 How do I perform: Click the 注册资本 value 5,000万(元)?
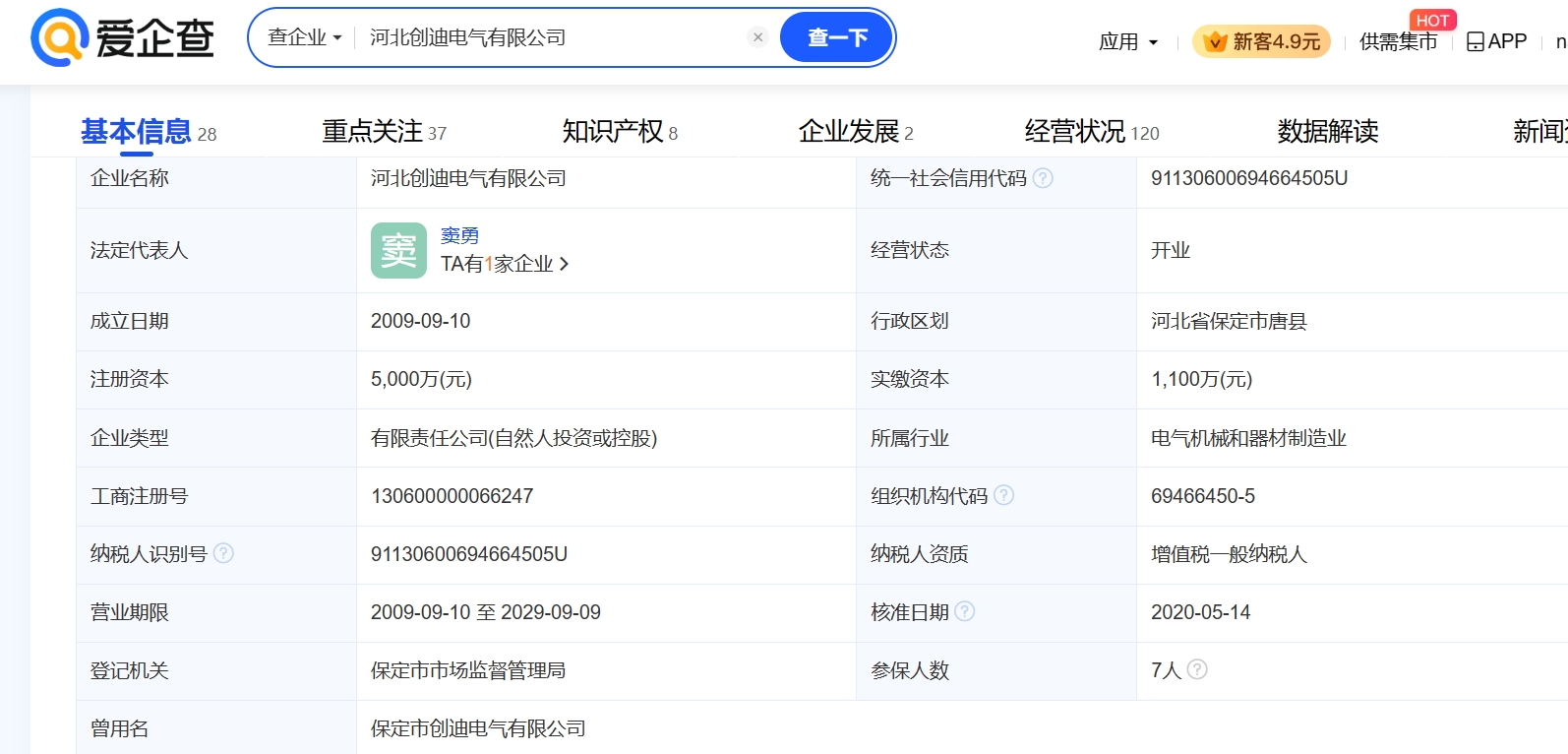pyautogui.click(x=421, y=379)
